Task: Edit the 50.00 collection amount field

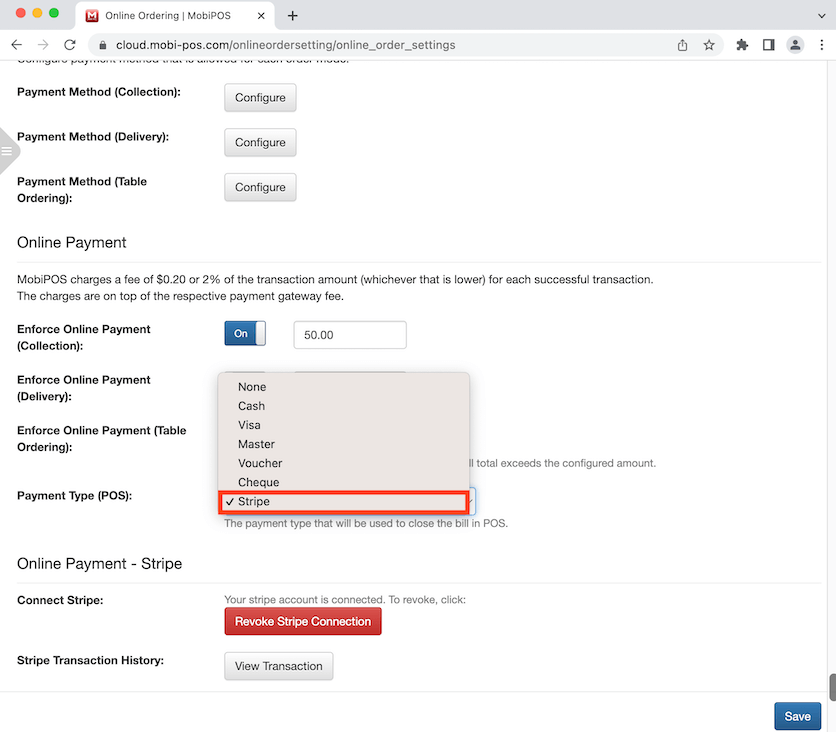Action: point(350,335)
